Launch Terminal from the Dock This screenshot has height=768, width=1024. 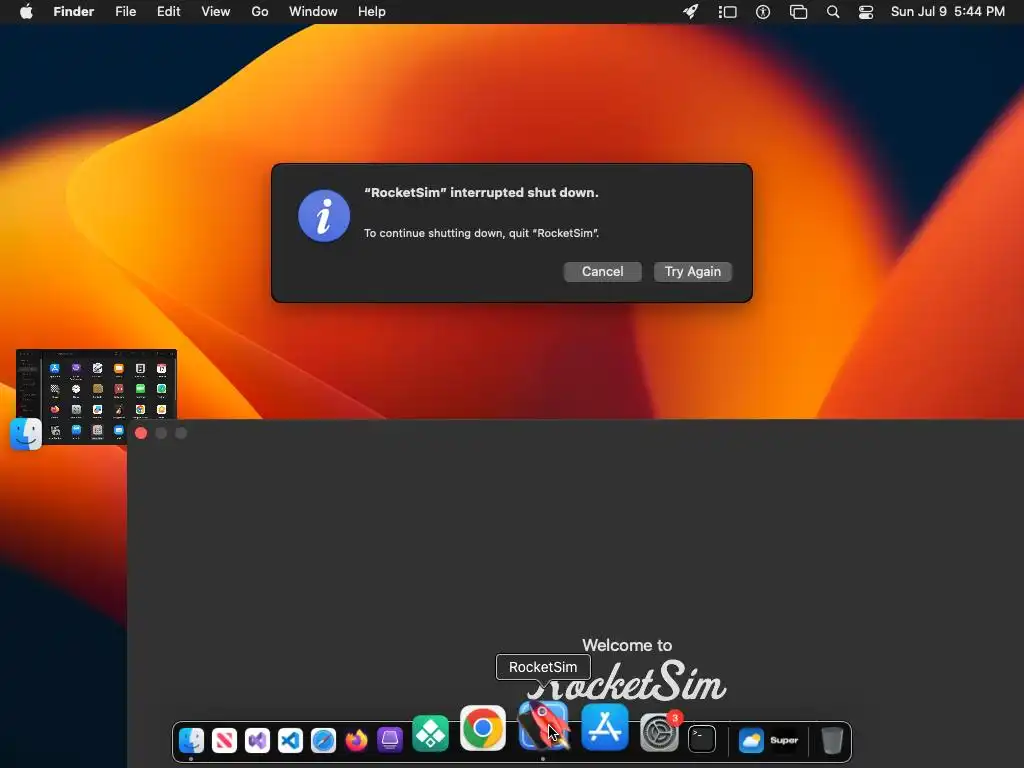[702, 740]
